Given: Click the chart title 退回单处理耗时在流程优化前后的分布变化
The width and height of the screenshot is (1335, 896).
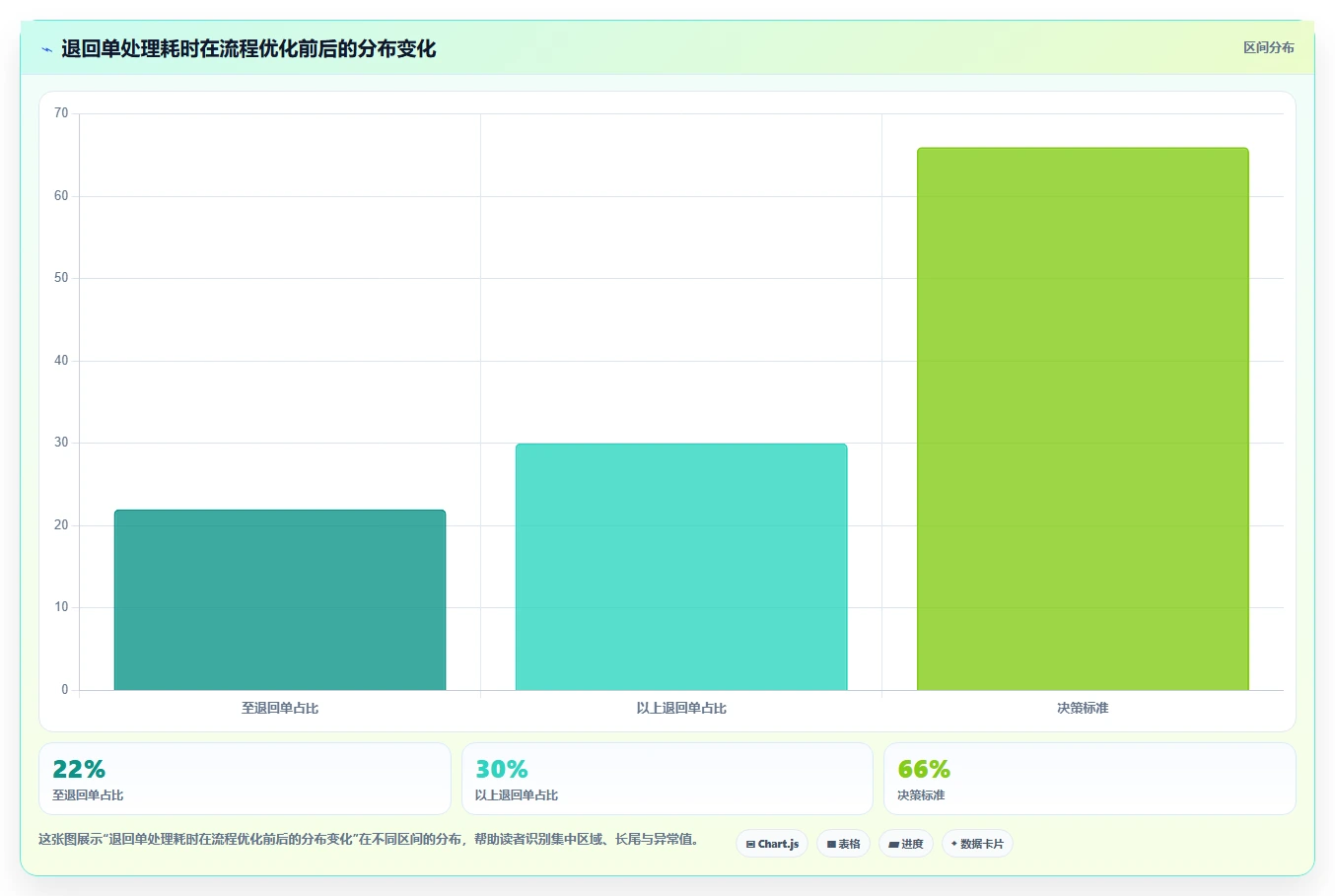Looking at the screenshot, I should pos(248,48).
